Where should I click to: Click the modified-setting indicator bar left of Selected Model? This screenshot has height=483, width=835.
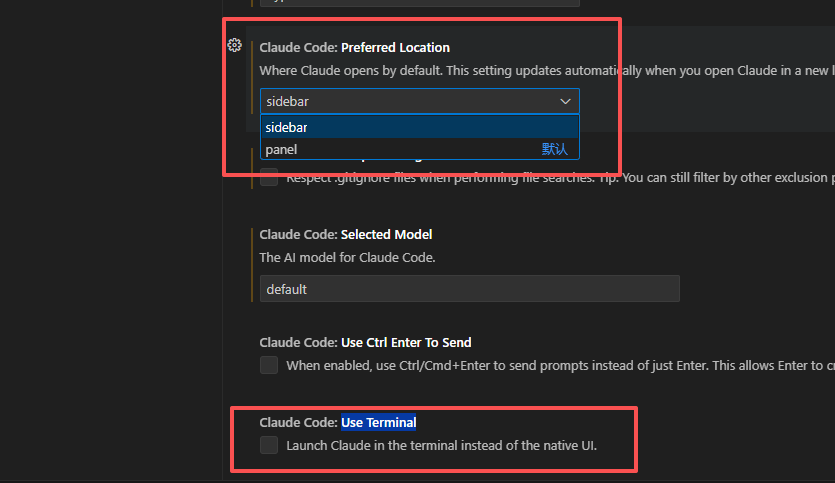tap(250, 264)
